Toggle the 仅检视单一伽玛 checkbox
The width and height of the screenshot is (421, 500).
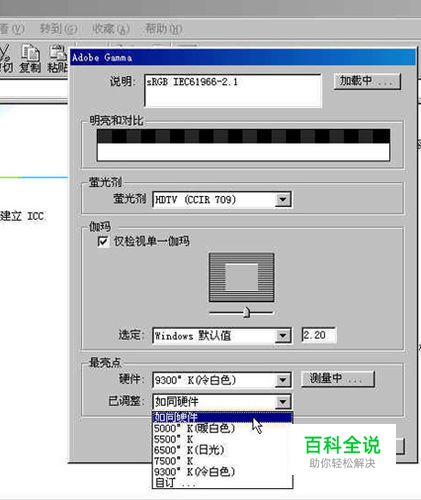(x=103, y=241)
